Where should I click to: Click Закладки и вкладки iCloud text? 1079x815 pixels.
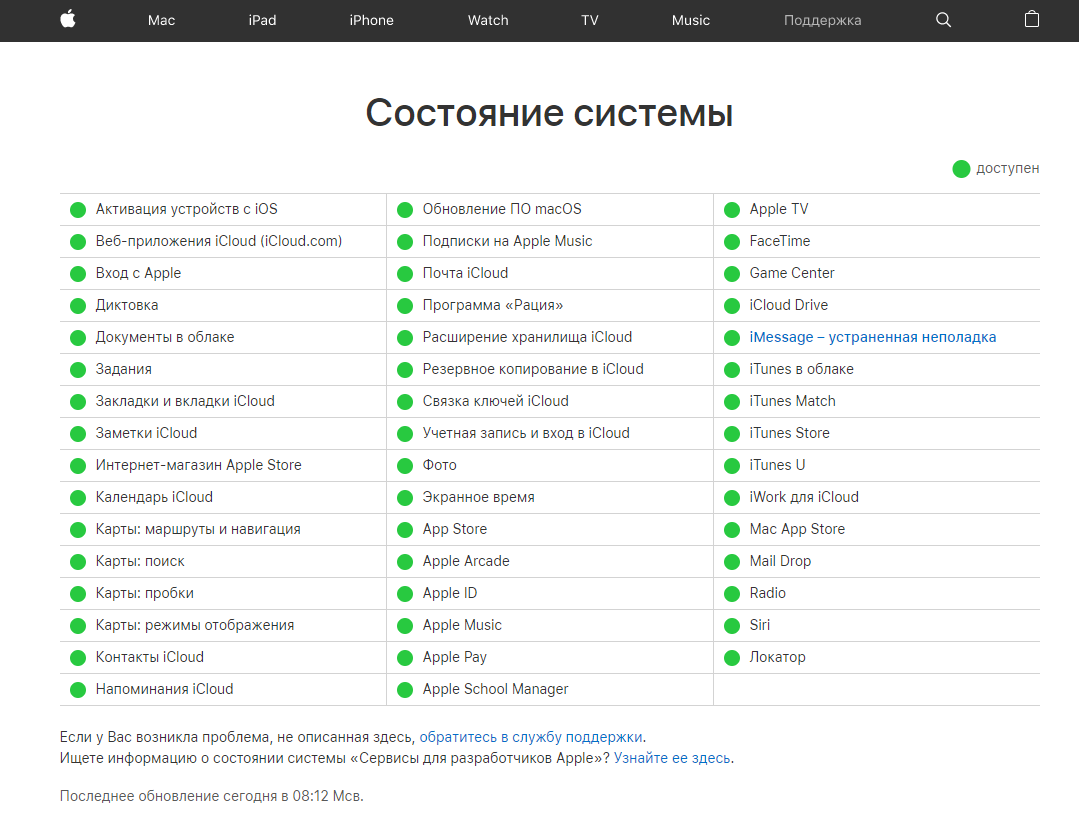(185, 401)
